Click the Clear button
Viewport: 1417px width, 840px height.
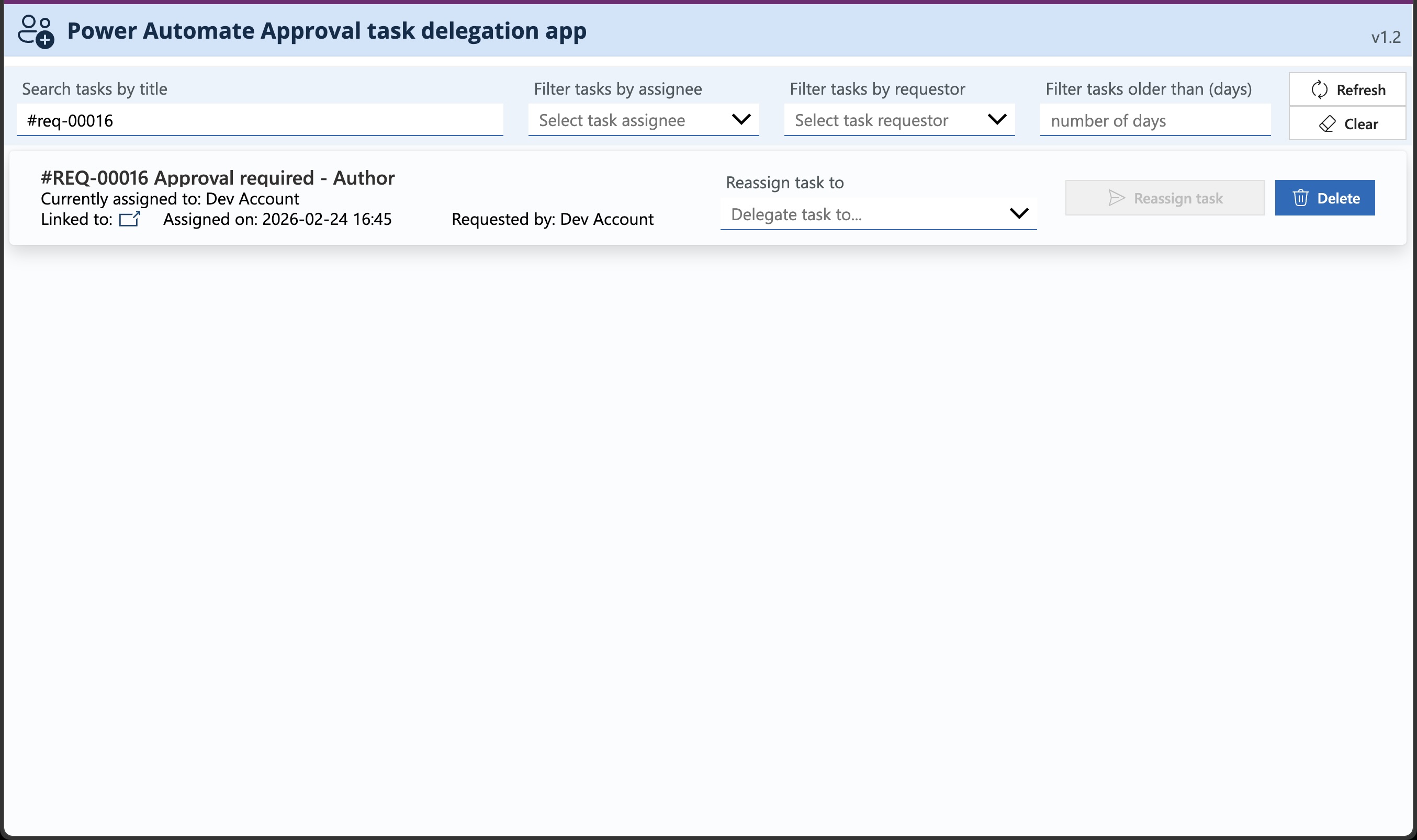click(1347, 124)
